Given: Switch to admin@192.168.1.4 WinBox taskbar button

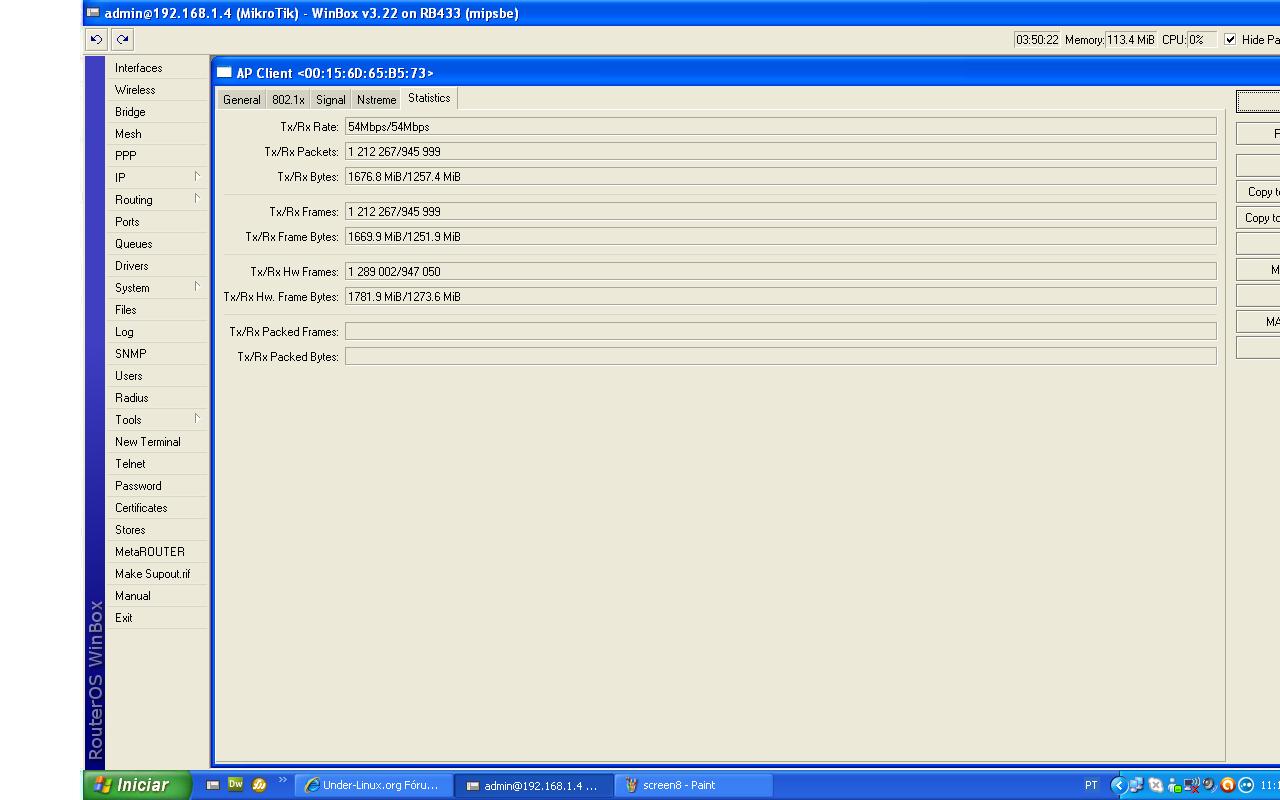Looking at the screenshot, I should point(534,785).
